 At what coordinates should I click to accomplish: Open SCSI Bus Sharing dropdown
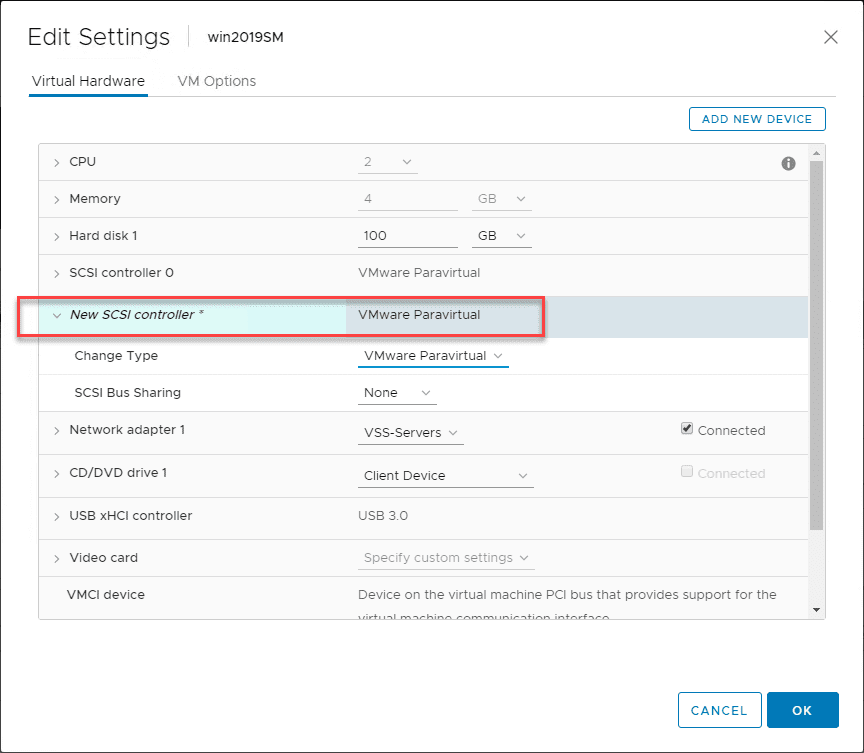click(x=397, y=393)
